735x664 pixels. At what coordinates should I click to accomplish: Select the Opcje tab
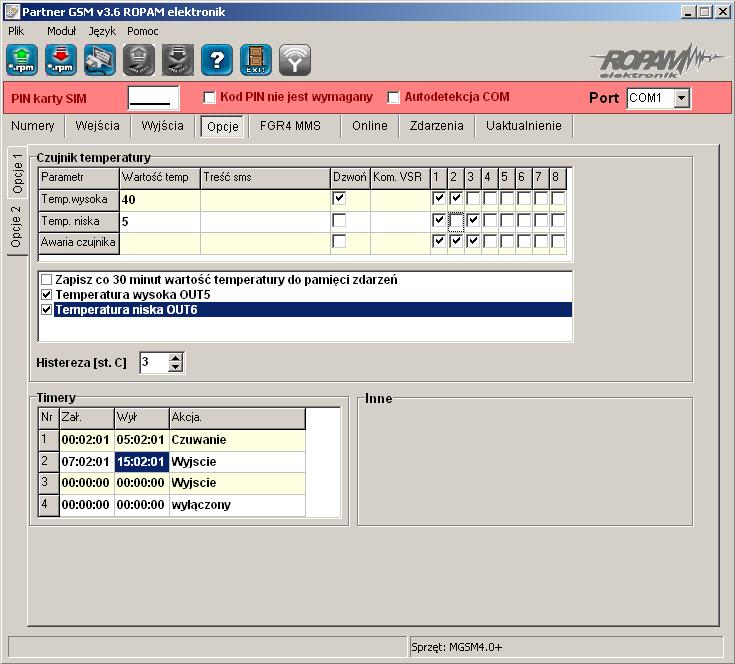[x=222, y=127]
